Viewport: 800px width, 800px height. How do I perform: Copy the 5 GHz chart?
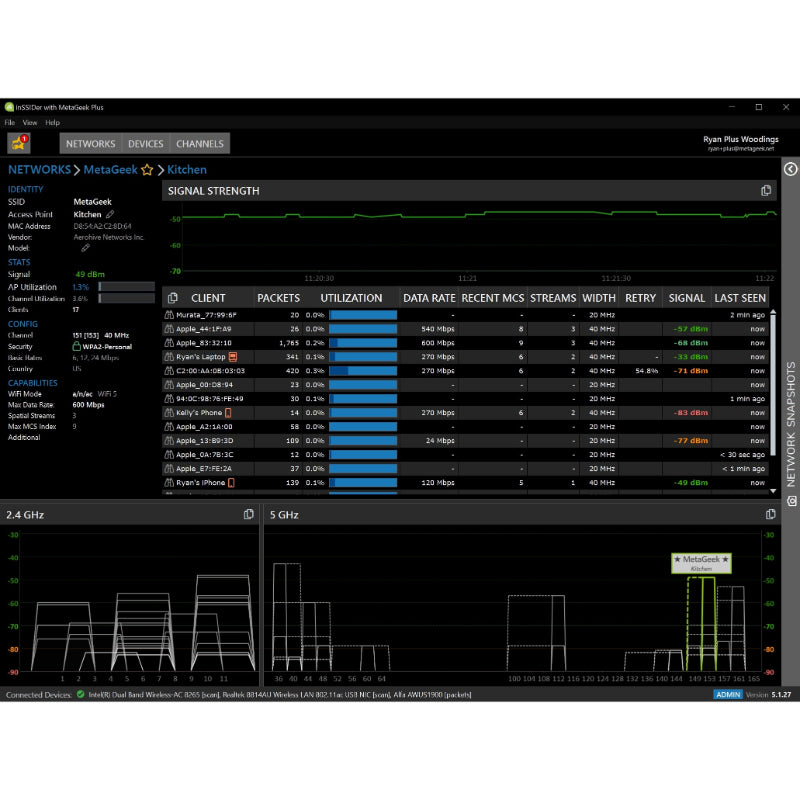pyautogui.click(x=770, y=514)
